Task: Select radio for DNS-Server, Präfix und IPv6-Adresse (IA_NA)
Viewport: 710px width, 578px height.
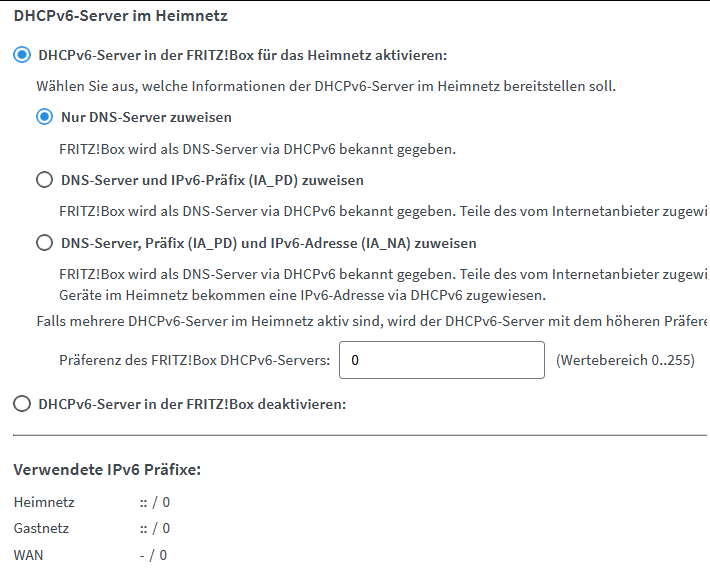Action: click(44, 242)
